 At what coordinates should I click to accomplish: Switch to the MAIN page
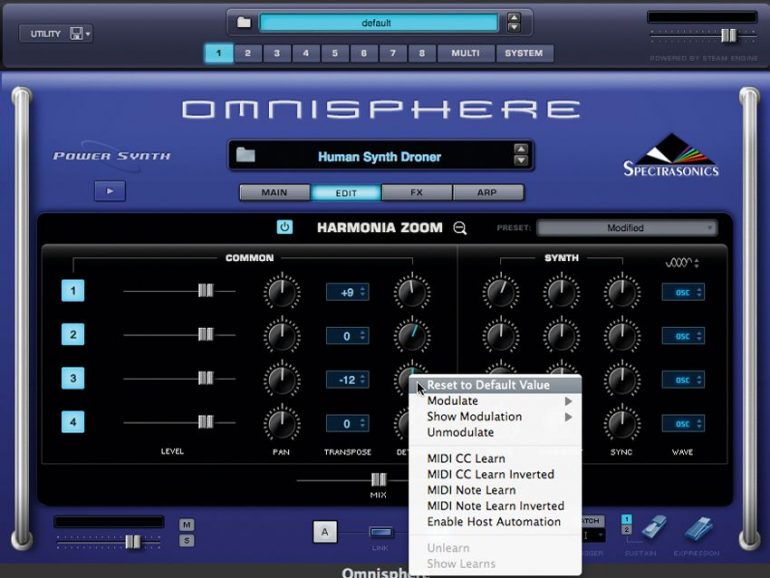[275, 193]
